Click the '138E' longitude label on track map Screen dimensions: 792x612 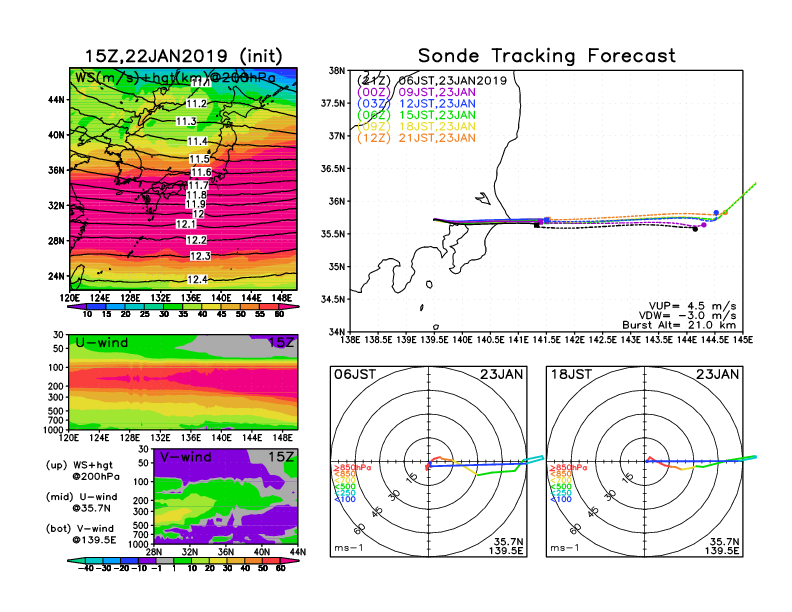(x=350, y=340)
